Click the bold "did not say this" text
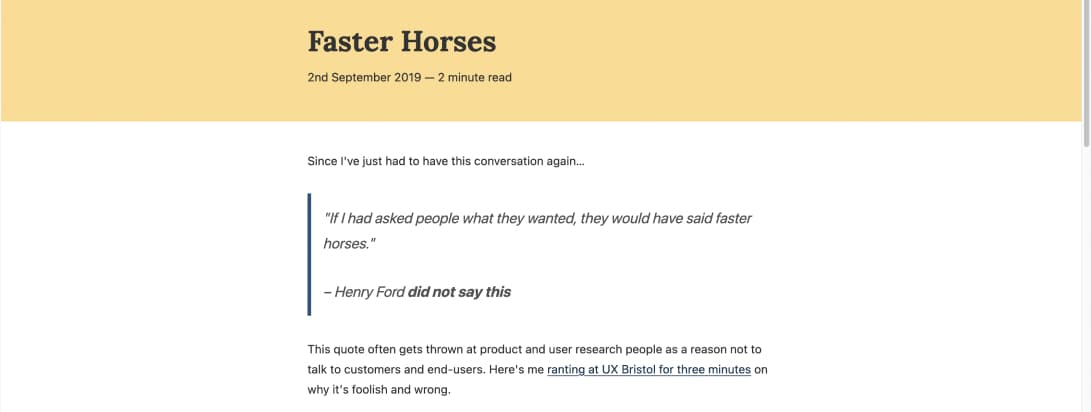Viewport: 1091px width, 412px height. pyautogui.click(x=459, y=292)
